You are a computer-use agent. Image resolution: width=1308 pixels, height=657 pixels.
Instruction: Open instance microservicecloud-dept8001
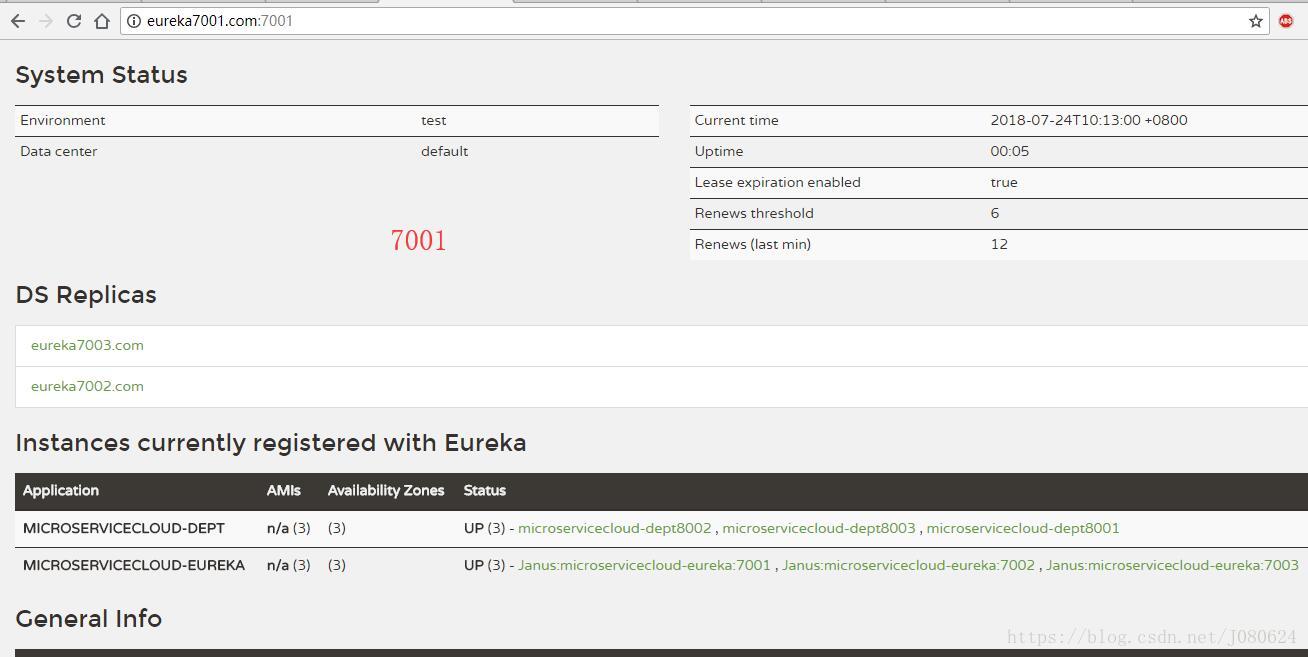pos(1023,528)
